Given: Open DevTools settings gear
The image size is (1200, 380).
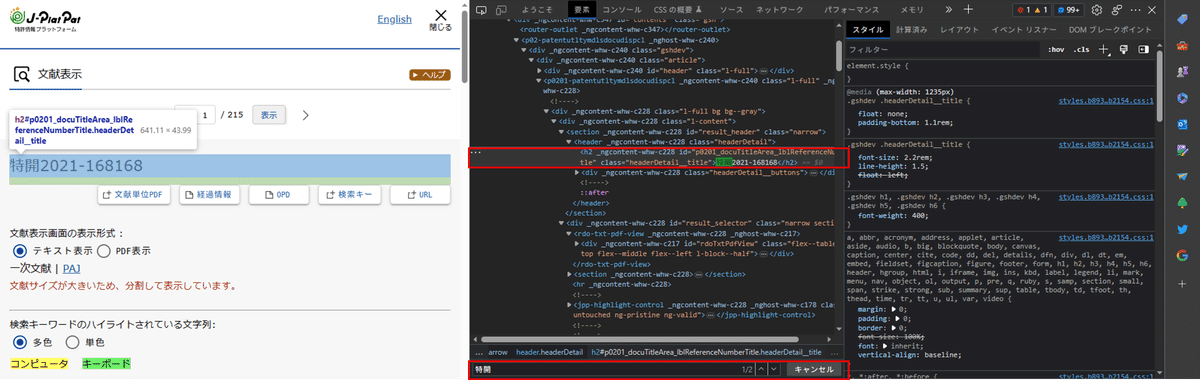Looking at the screenshot, I should (x=1098, y=9).
